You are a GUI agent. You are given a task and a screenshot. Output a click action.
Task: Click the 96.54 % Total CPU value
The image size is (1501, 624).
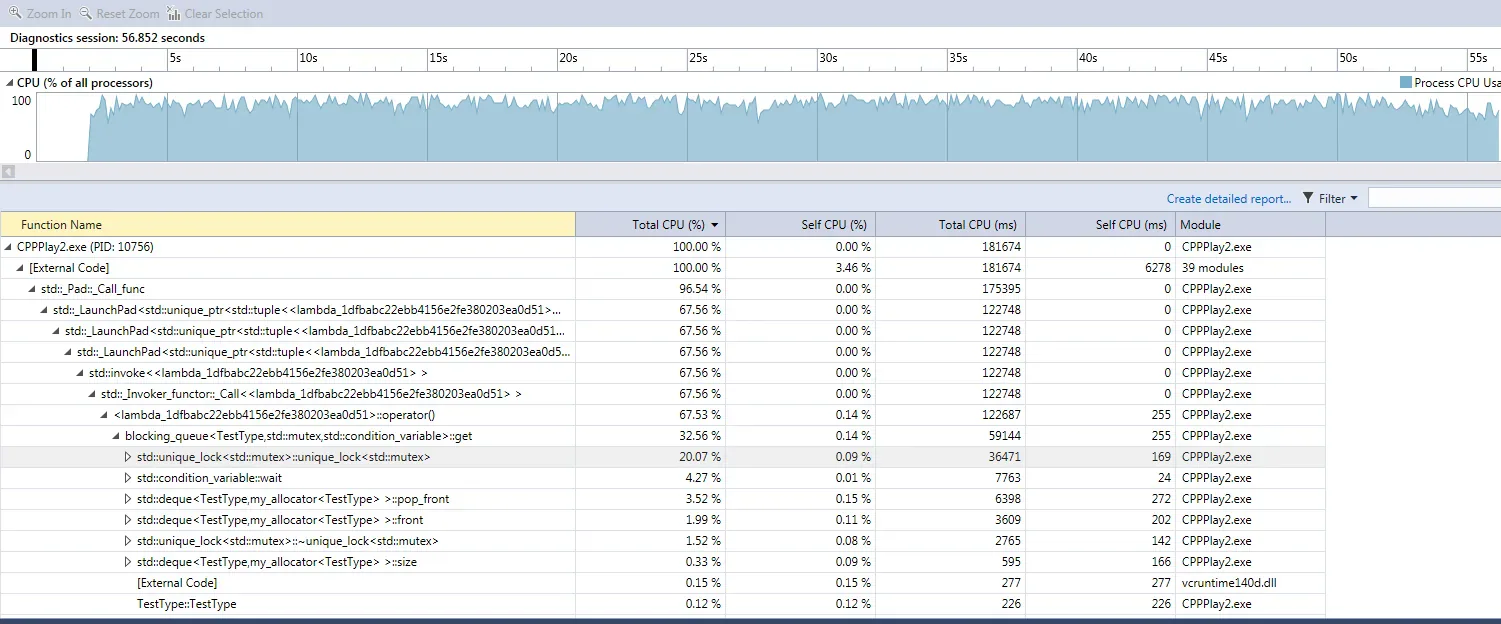(699, 289)
